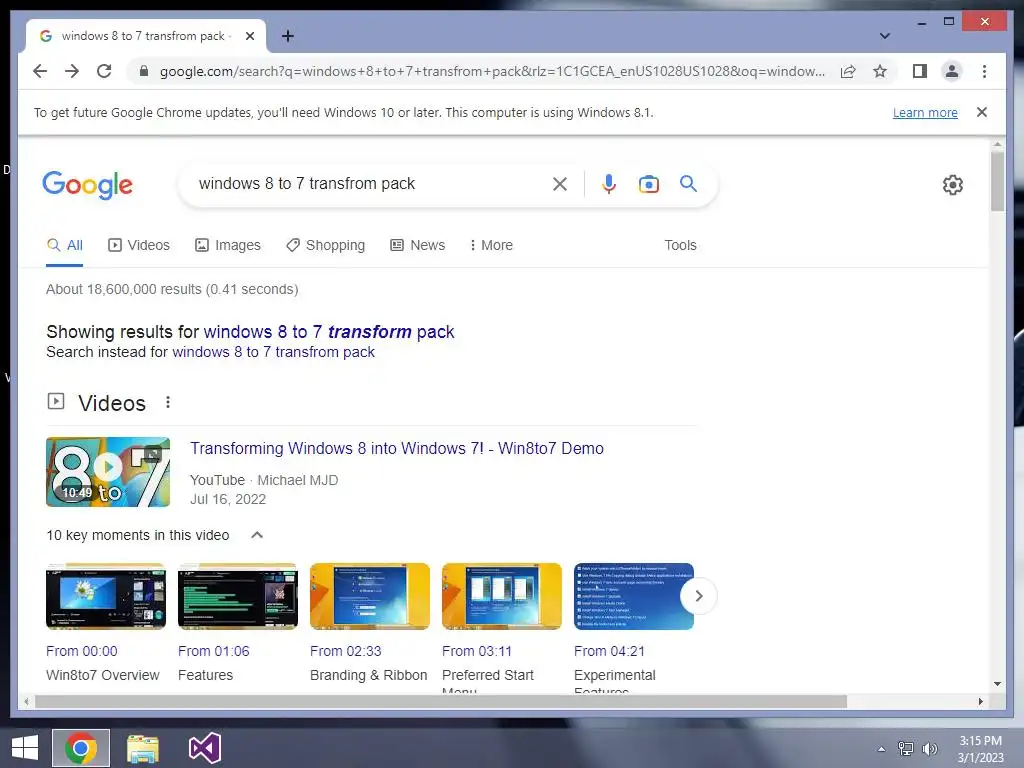Screen dimensions: 1024x768
Task: Switch to the Videos results tab
Action: pos(138,246)
